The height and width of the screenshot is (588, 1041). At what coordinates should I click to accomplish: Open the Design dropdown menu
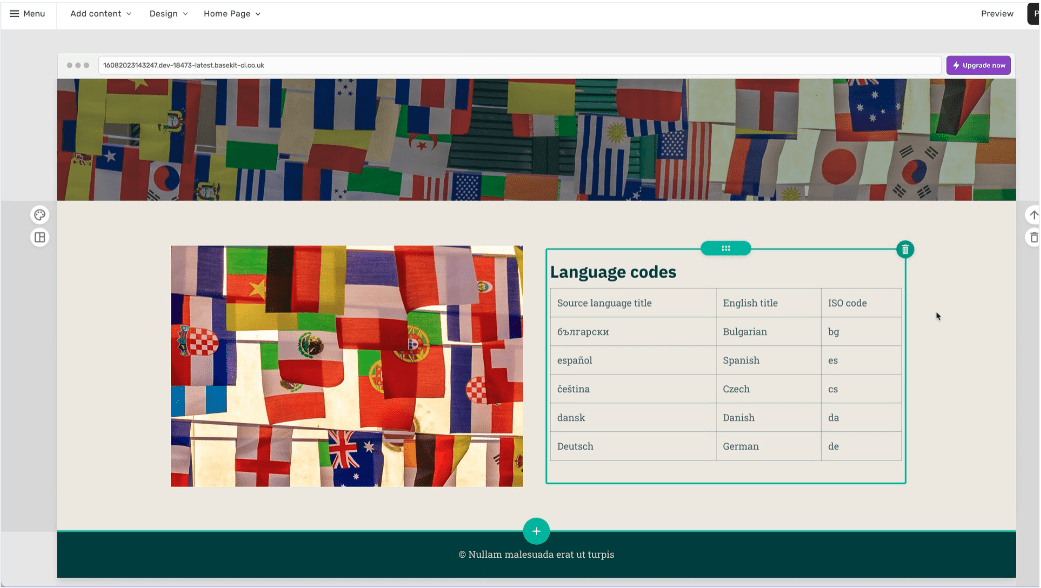click(168, 14)
